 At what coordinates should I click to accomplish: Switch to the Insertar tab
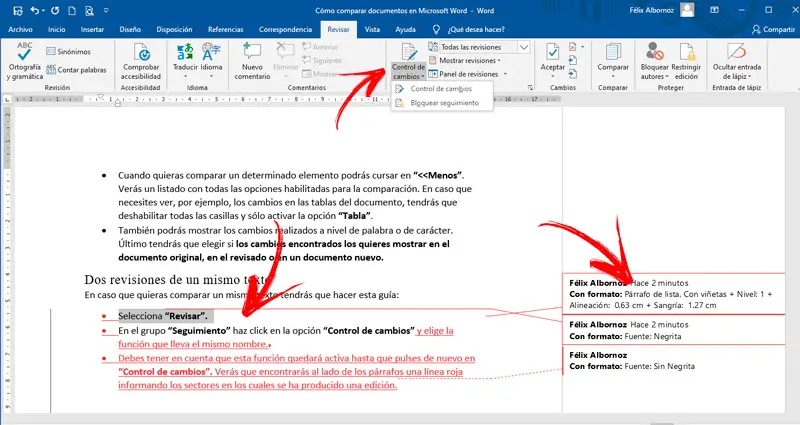click(x=92, y=30)
